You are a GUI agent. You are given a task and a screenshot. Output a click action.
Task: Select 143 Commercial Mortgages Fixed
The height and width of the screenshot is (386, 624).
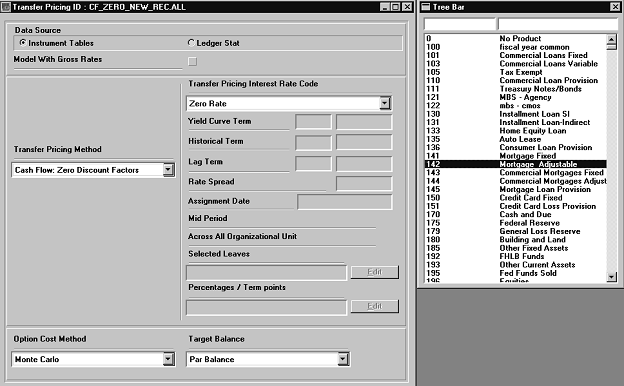coord(516,172)
